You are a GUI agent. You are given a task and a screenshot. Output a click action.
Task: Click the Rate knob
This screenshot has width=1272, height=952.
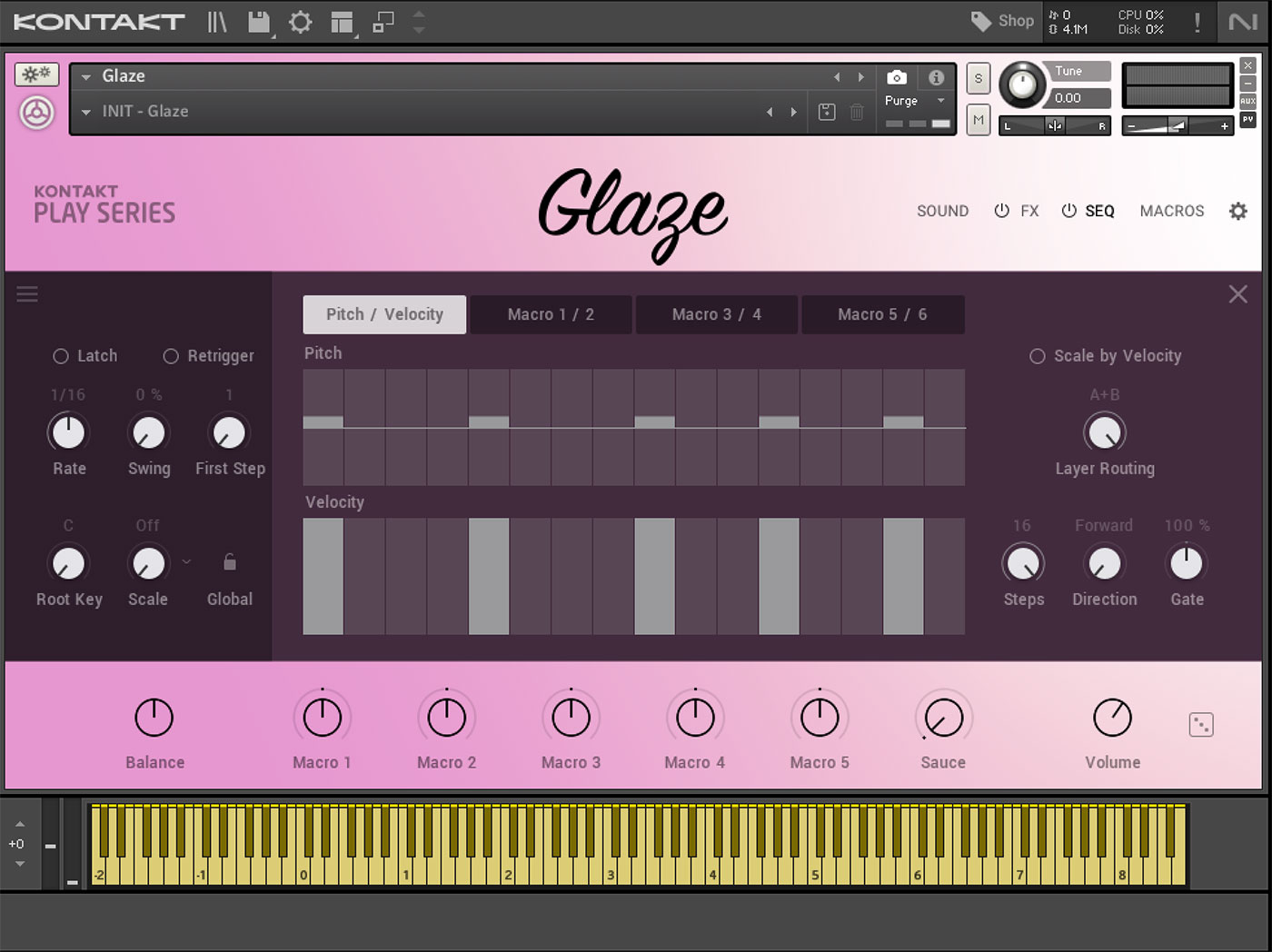coord(68,432)
